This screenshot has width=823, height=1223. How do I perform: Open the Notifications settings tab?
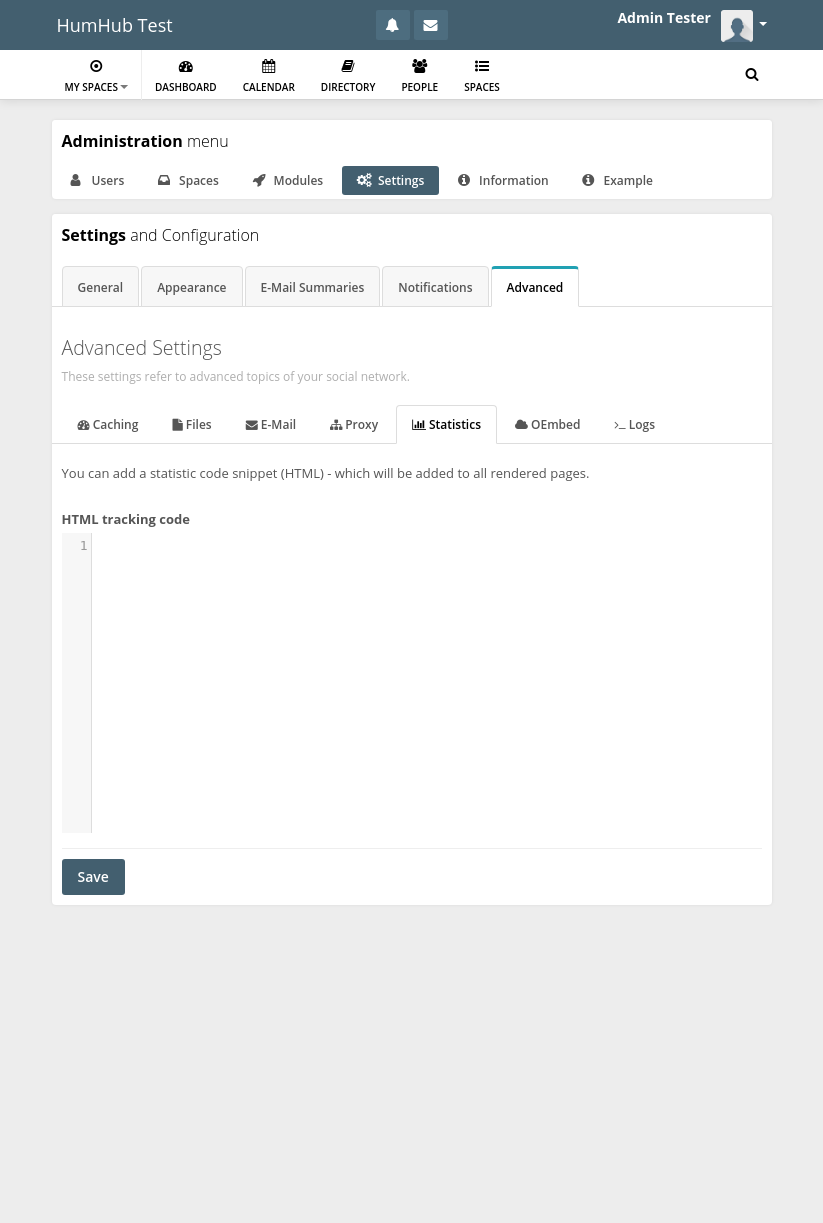tap(435, 287)
